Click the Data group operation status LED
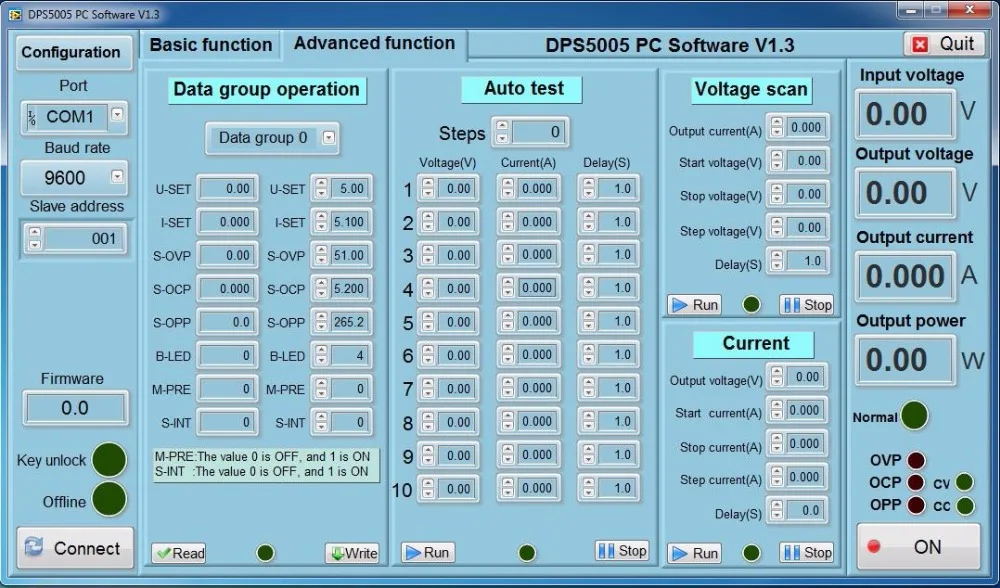 click(265, 553)
